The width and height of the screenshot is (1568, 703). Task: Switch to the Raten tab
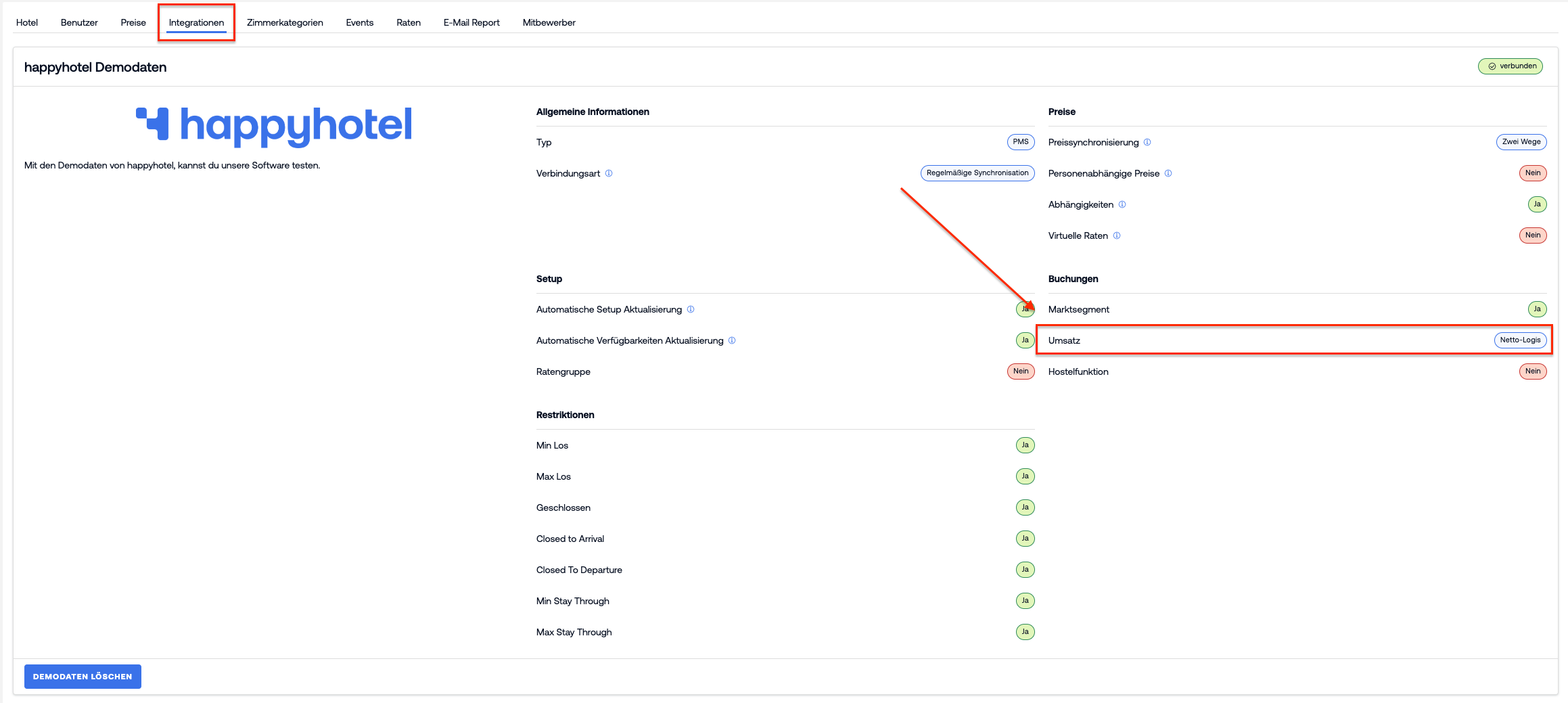click(x=409, y=22)
